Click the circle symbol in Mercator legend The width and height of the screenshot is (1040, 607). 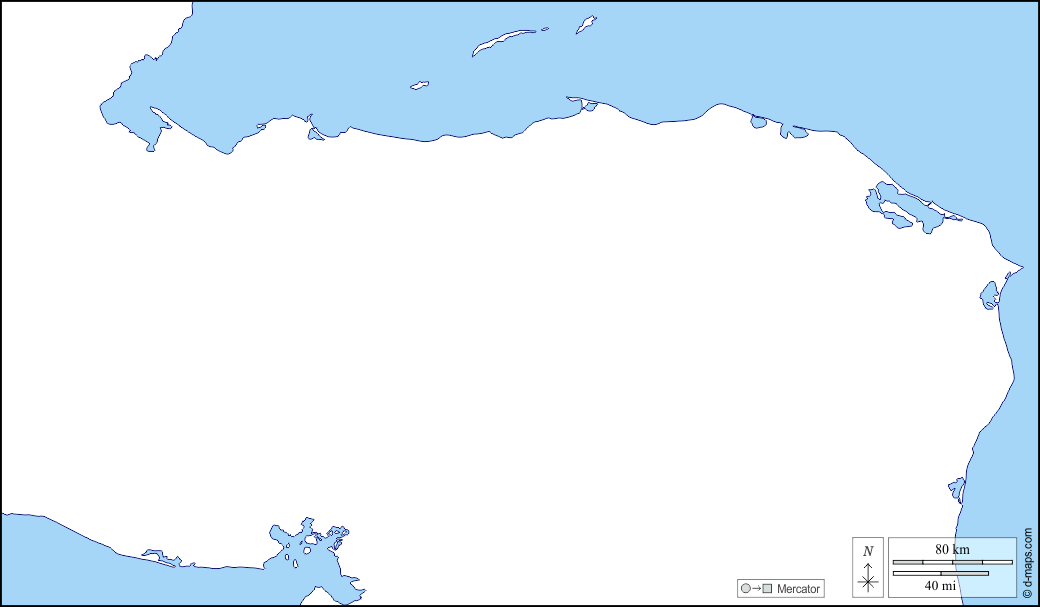point(746,588)
